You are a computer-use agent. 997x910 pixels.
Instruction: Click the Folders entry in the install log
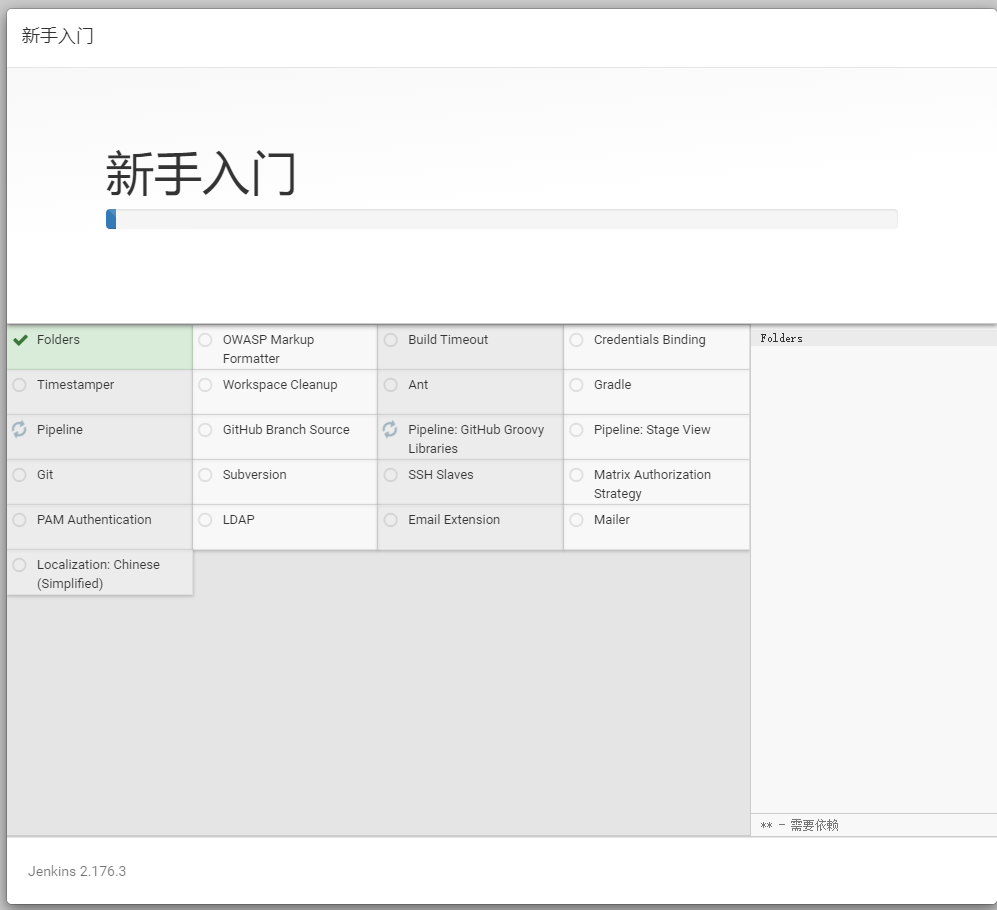(781, 338)
